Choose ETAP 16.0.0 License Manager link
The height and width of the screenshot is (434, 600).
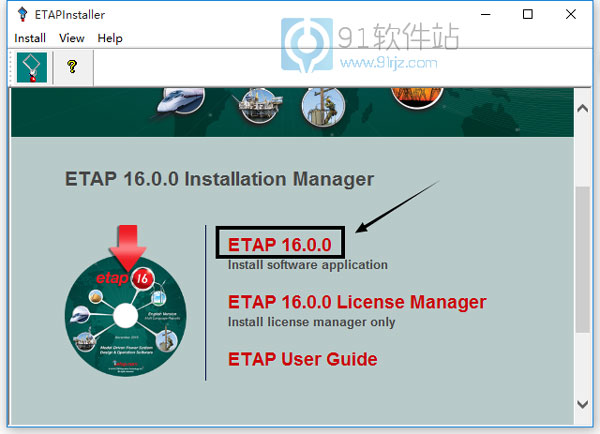(357, 302)
